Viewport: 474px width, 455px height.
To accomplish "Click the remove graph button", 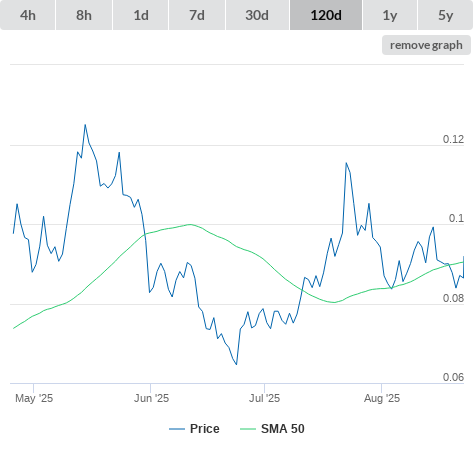I will click(426, 45).
